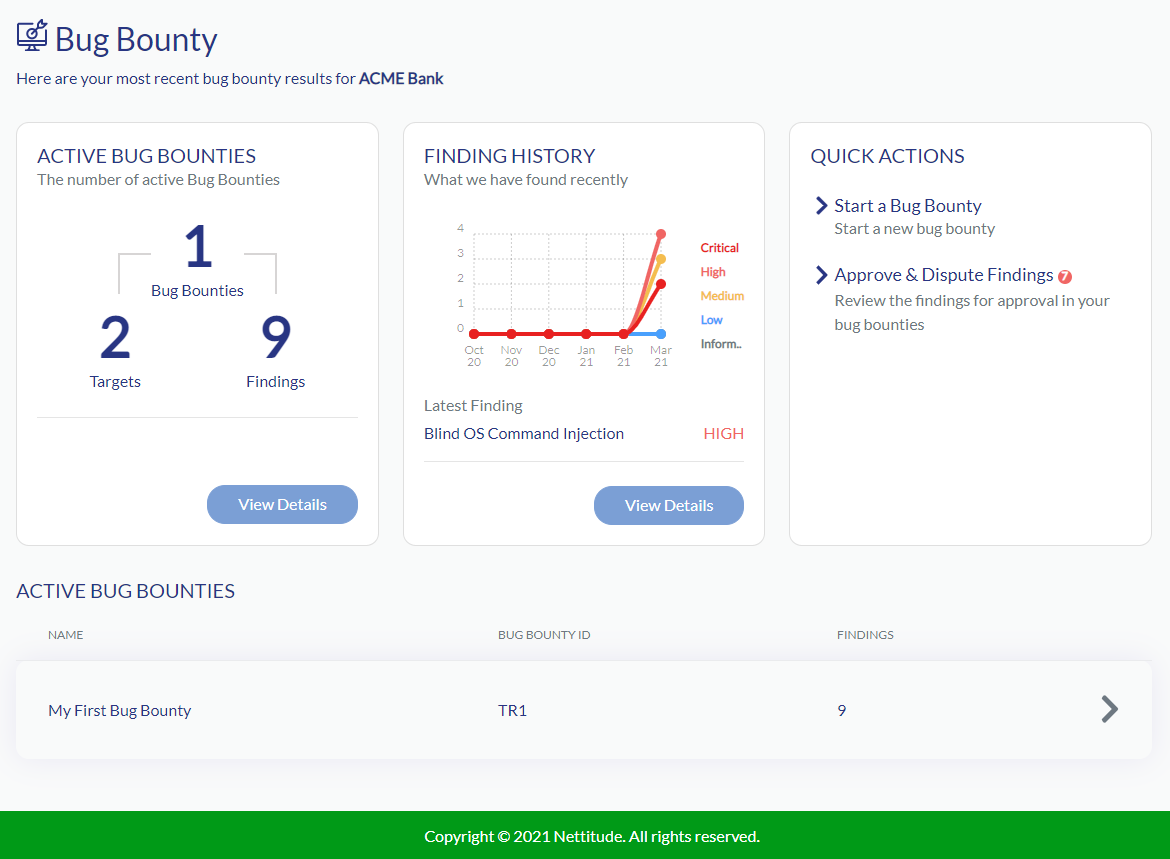Click the Targets count 2
Screen dimensions: 1170x859
coord(115,337)
